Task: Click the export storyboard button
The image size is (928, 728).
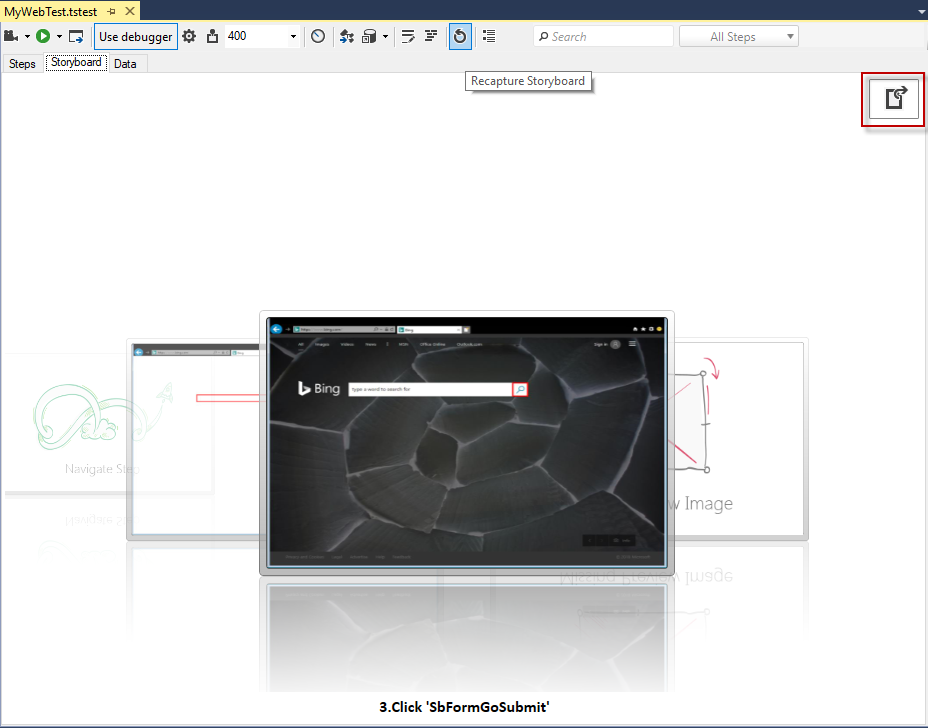Action: [x=893, y=99]
